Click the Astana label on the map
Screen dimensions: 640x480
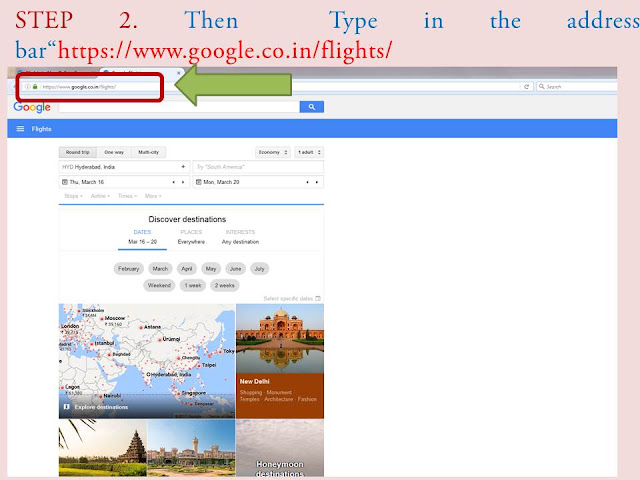(152, 327)
